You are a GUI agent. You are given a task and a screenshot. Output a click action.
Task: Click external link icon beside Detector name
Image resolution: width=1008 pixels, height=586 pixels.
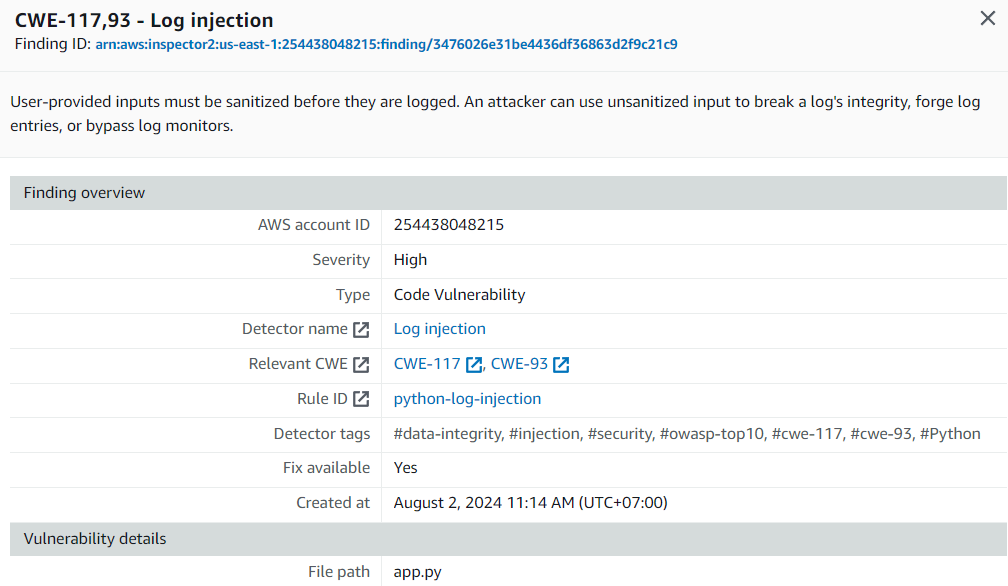pyautogui.click(x=361, y=330)
